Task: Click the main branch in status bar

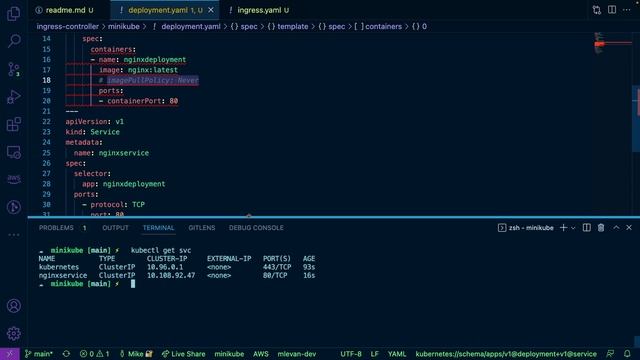Action: coord(39,354)
